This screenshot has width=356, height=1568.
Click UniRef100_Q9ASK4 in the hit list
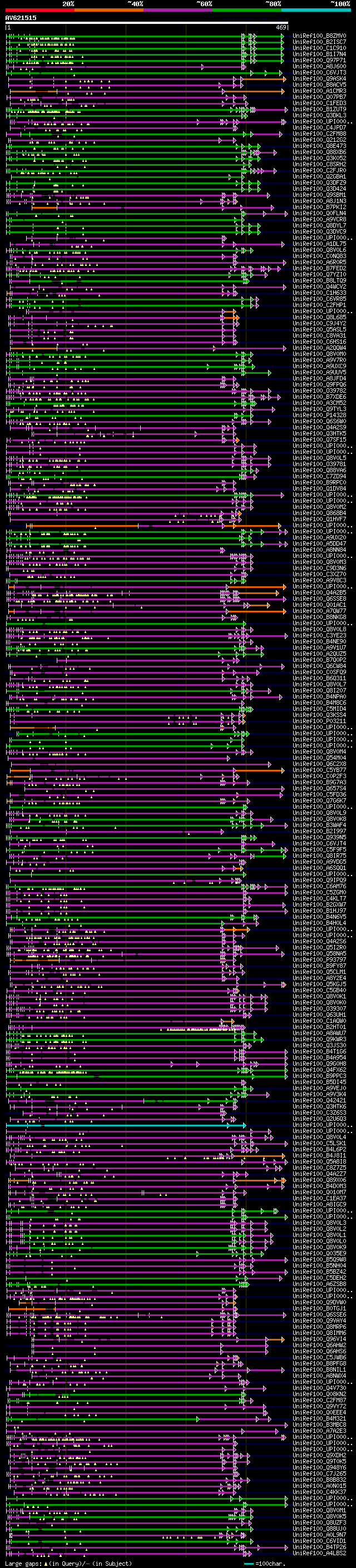coord(319,78)
